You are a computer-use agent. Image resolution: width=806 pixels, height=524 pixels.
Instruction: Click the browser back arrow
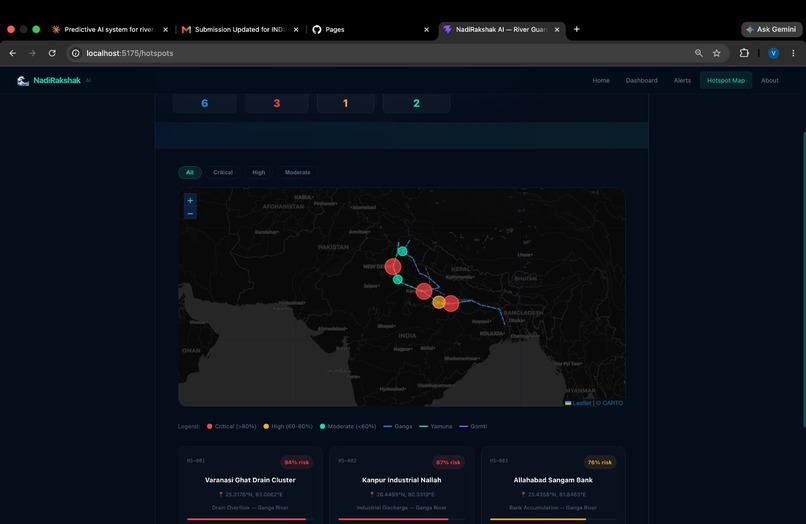coord(13,53)
